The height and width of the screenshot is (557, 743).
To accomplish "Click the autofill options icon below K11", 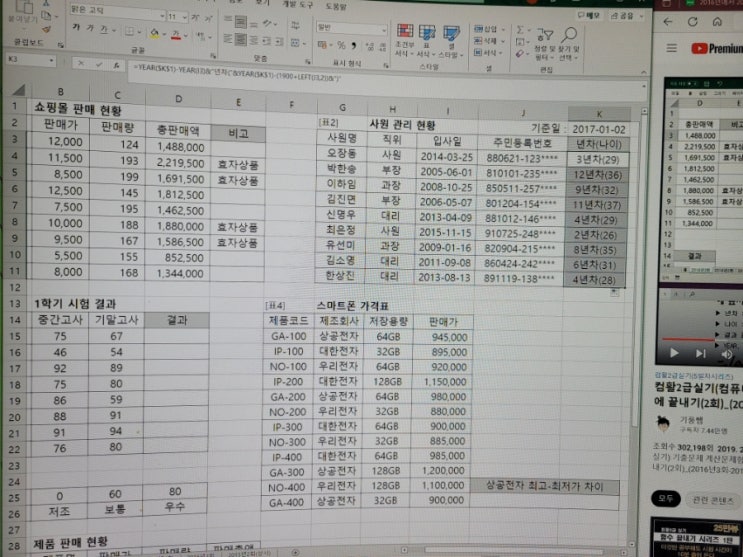I will [614, 293].
